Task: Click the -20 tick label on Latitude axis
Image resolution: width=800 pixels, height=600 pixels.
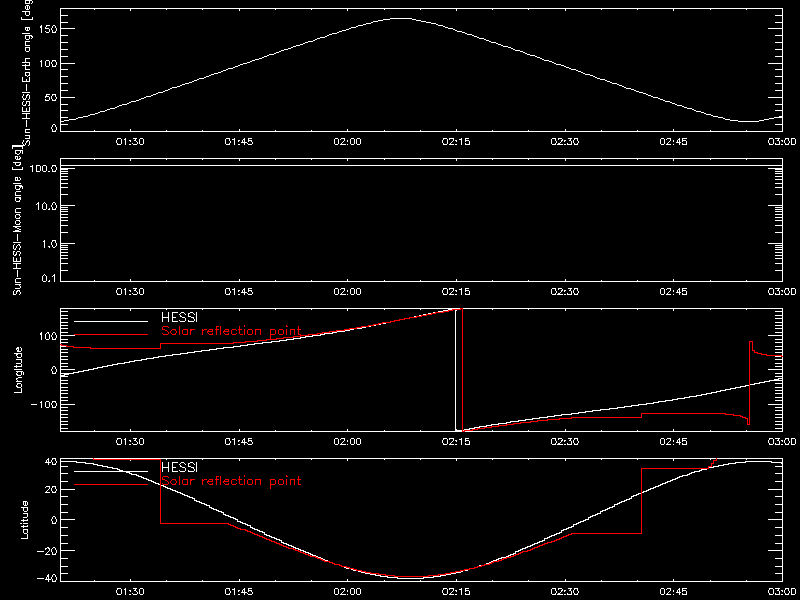Action: (x=46, y=550)
